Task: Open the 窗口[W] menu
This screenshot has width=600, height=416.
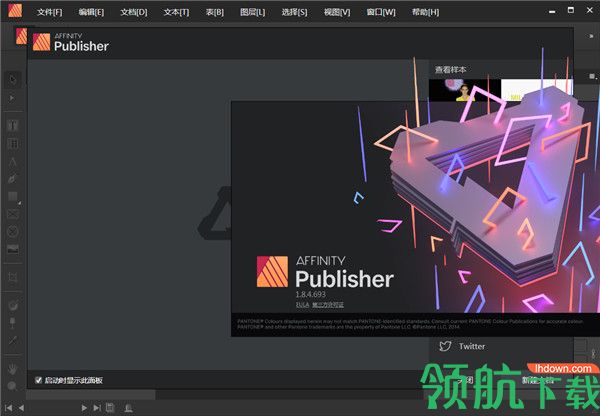Action: coord(381,12)
